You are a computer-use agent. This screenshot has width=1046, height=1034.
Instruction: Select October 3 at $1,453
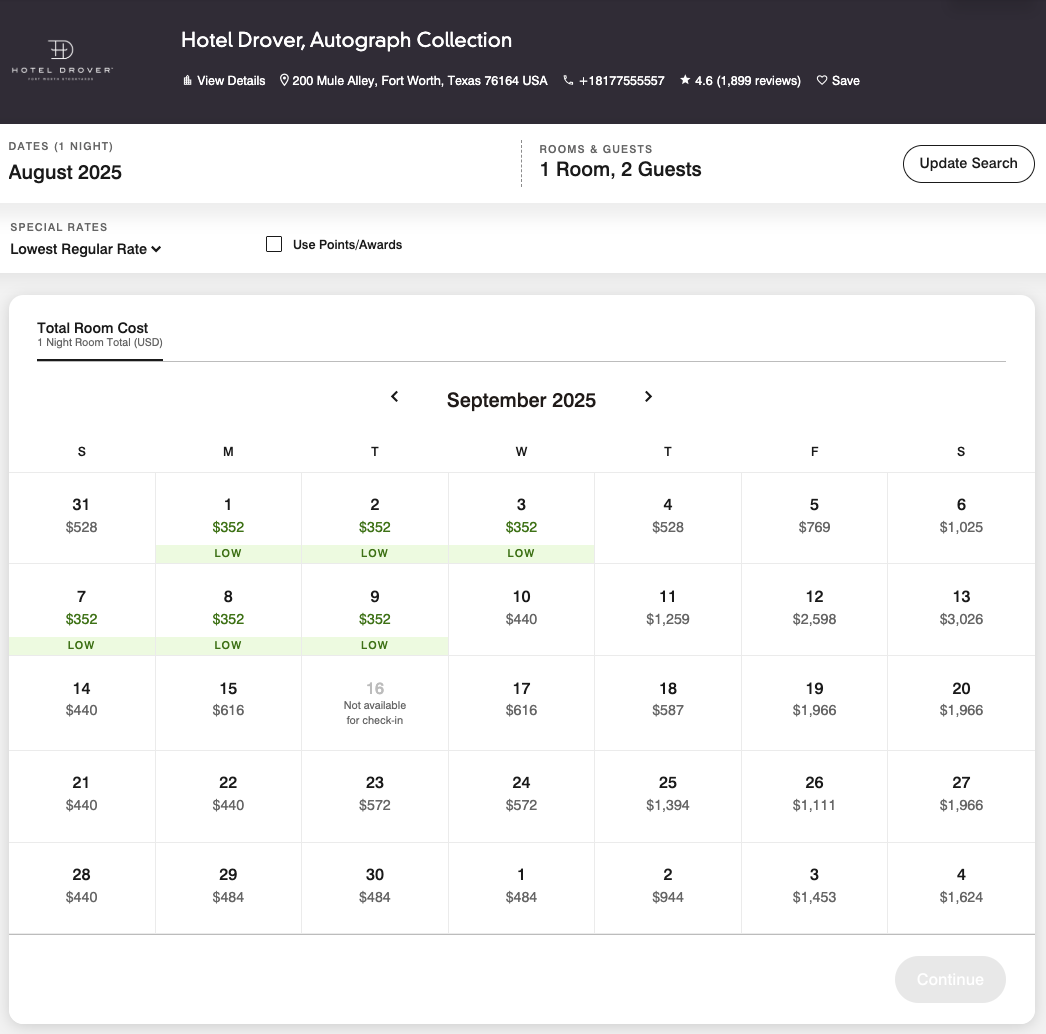coord(815,889)
